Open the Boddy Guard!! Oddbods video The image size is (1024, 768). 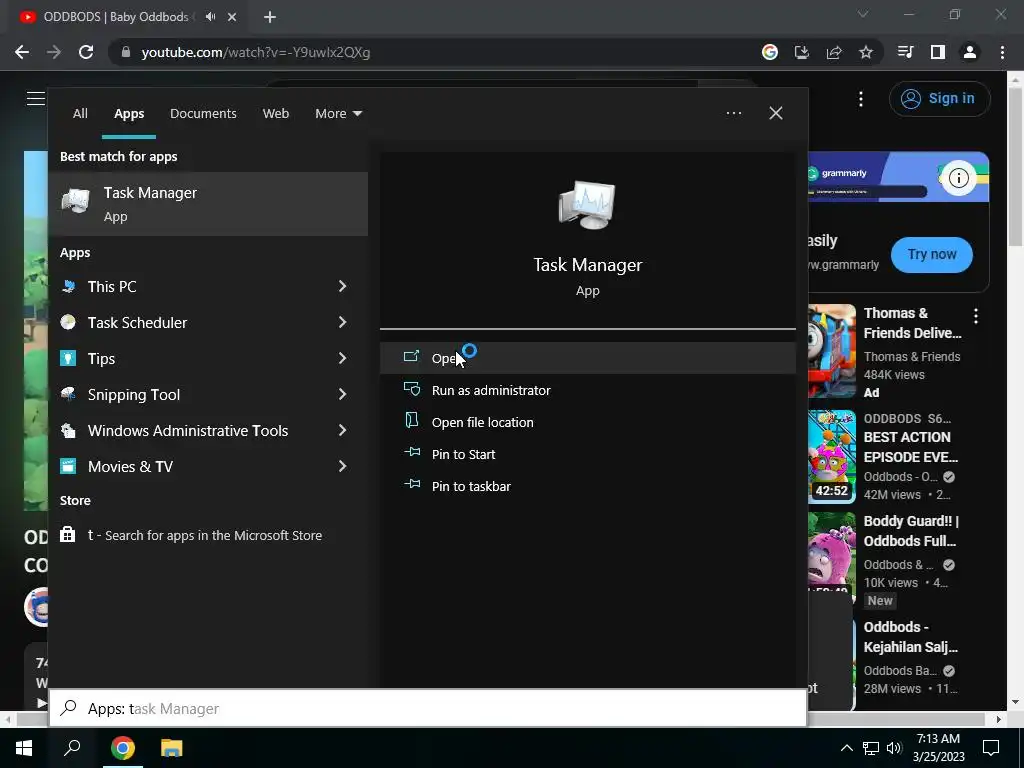[911, 531]
